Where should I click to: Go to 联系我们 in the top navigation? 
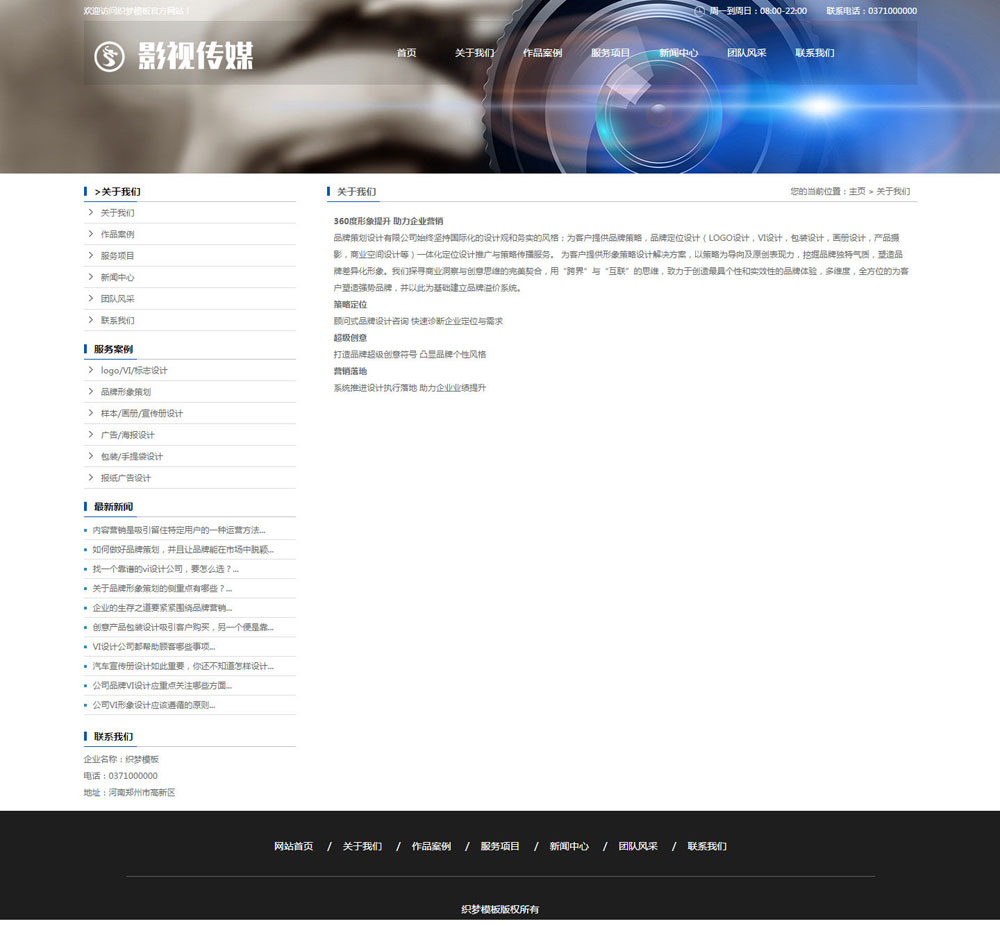pos(814,53)
